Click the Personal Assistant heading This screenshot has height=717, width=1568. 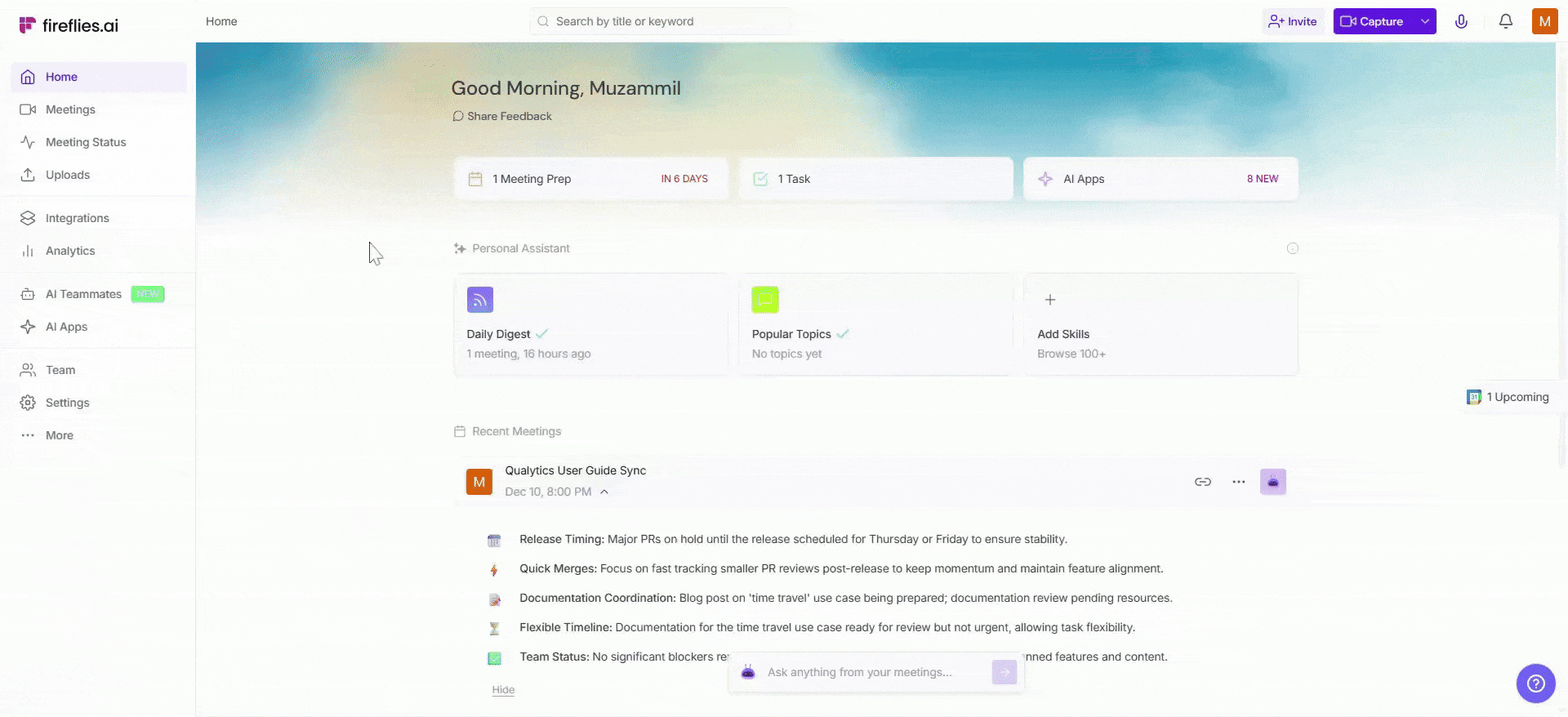(x=521, y=248)
